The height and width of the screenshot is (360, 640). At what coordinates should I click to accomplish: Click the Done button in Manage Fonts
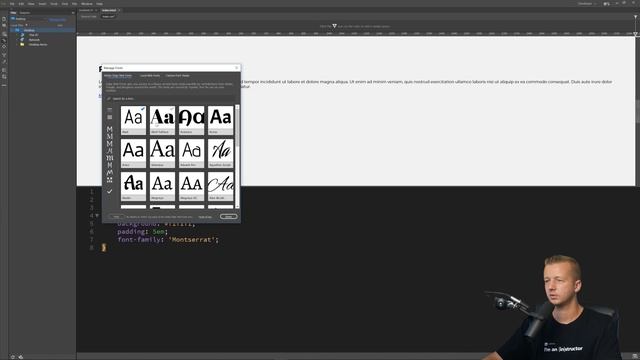[228, 217]
